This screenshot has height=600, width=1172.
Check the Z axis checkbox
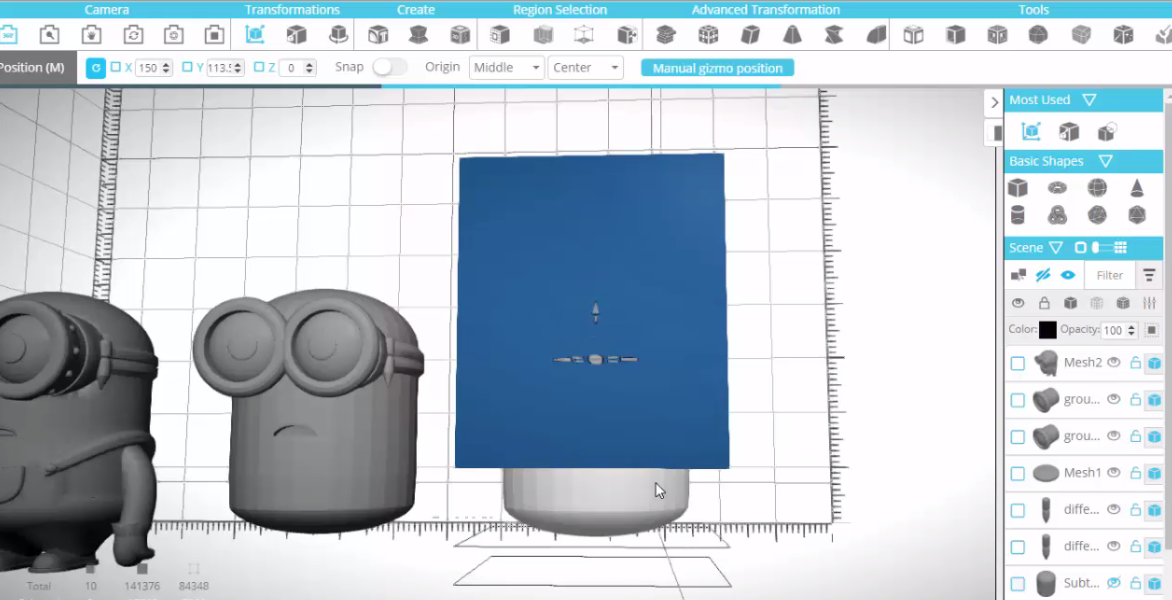(x=259, y=67)
